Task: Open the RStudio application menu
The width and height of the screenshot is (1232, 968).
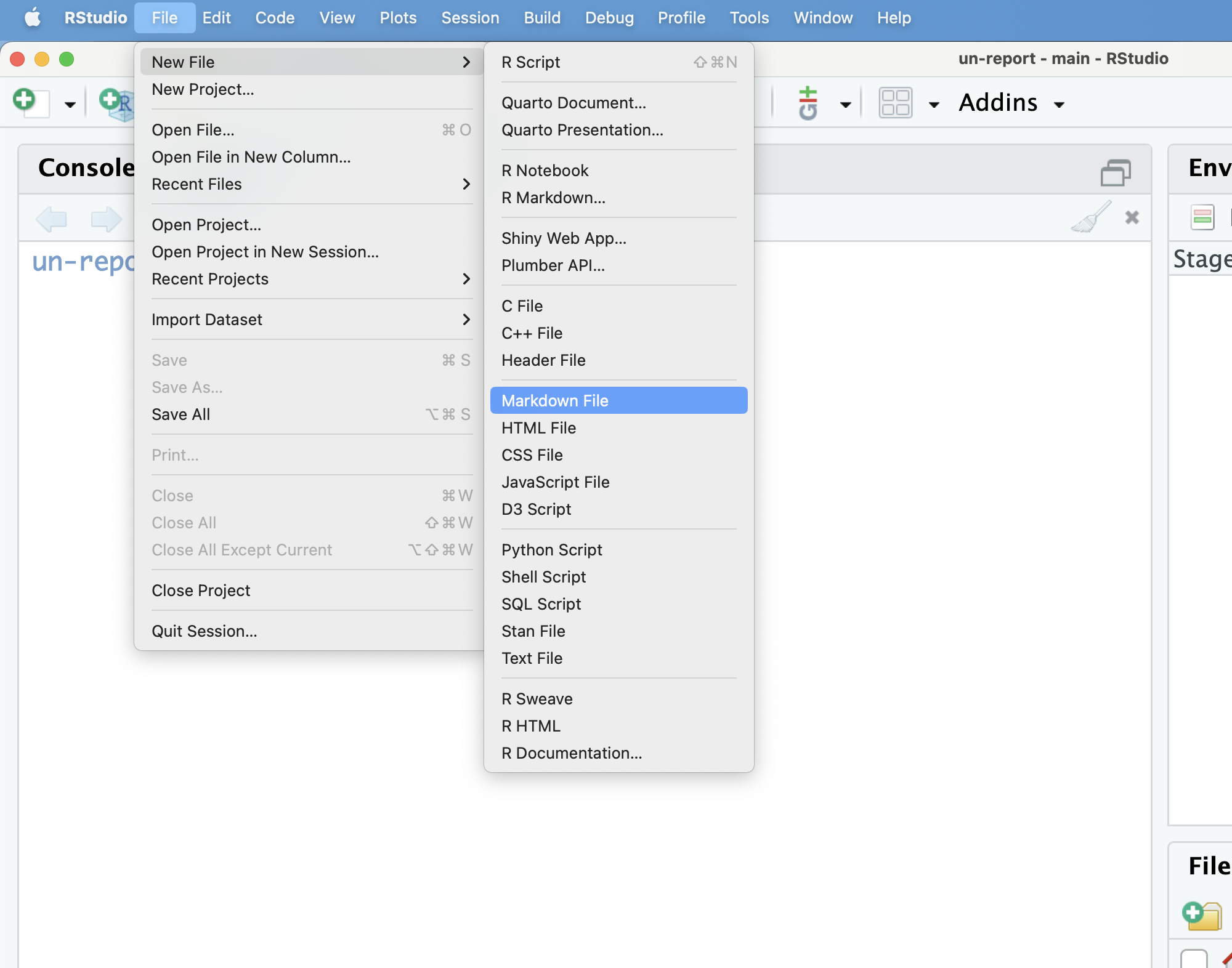Action: coord(95,18)
